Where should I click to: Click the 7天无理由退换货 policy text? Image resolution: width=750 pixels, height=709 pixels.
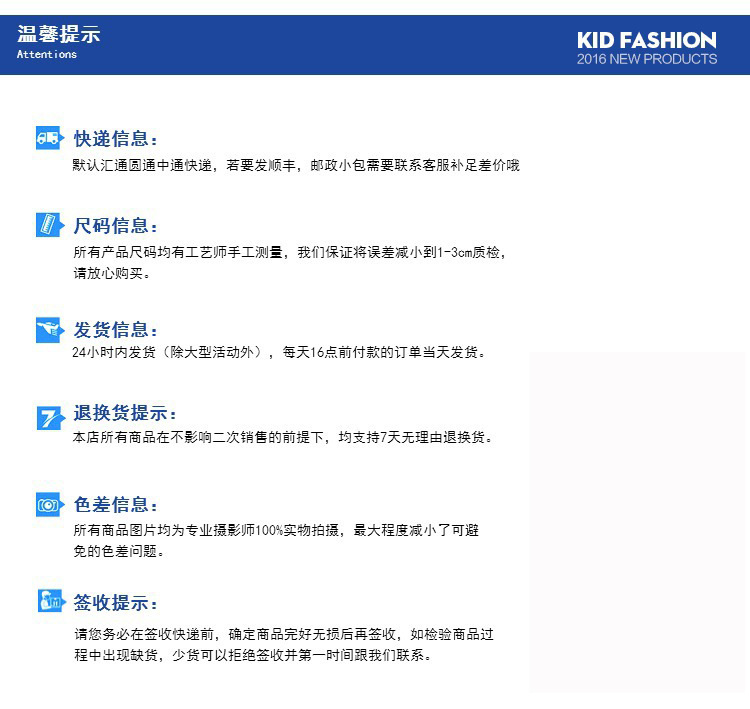pyautogui.click(x=283, y=437)
